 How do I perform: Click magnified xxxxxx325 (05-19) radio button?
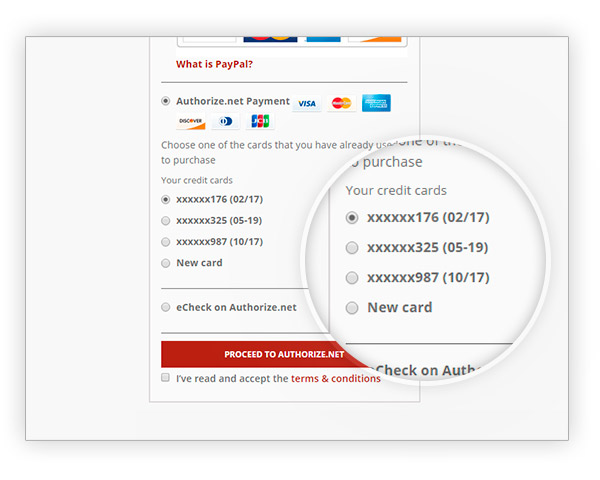(352, 248)
